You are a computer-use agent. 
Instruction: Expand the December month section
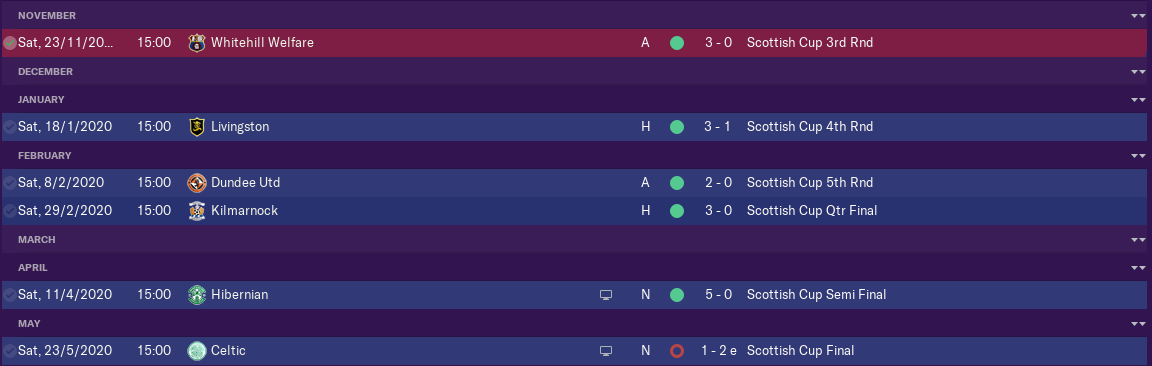point(1138,71)
